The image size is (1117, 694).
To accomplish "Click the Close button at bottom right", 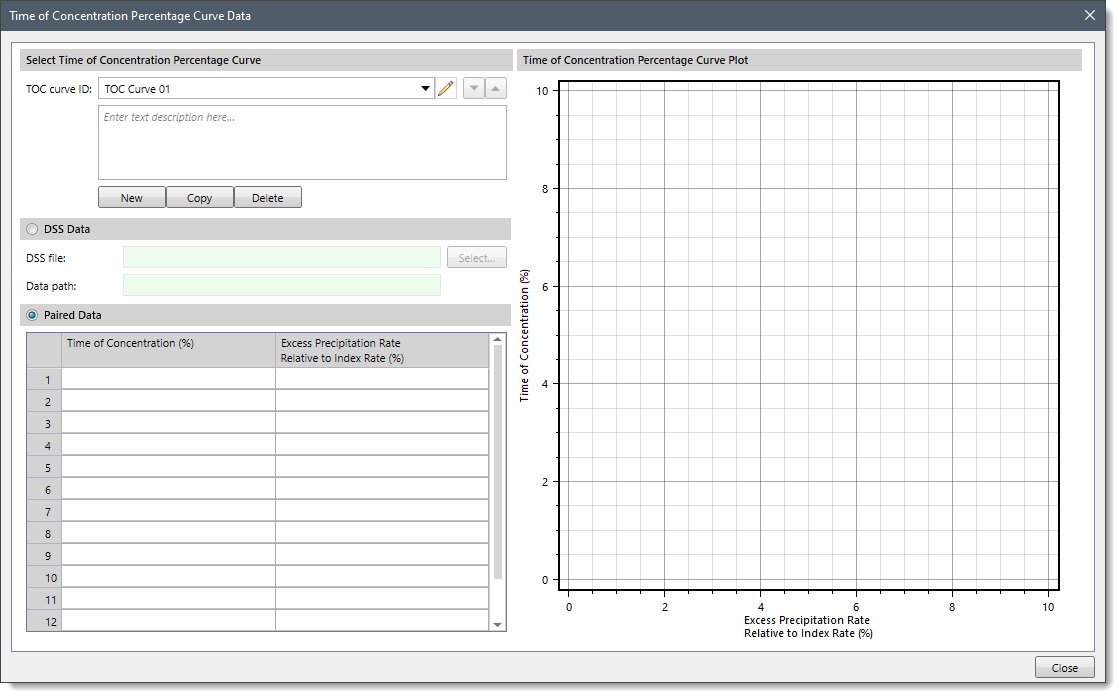I will point(1064,668).
